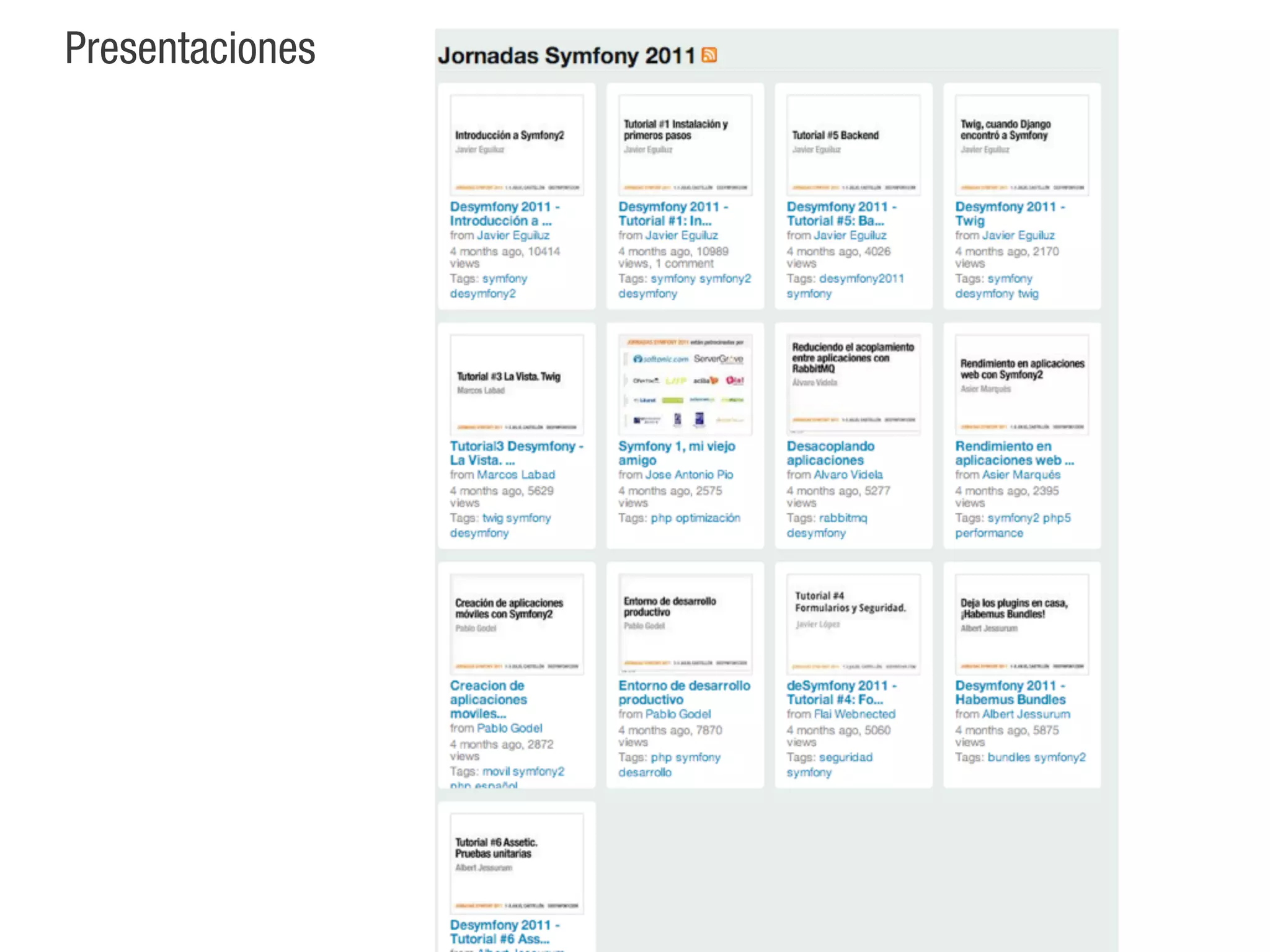
Task: Open the sponsors logos slide thumbnail
Action: 685,384
